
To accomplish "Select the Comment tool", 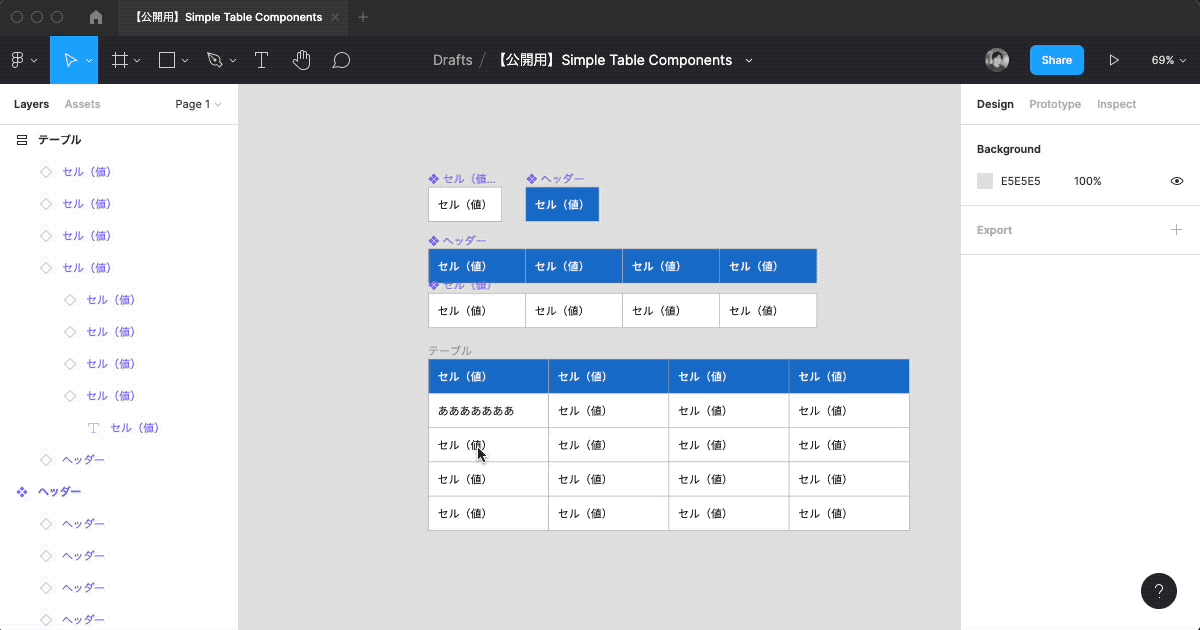I will [341, 60].
